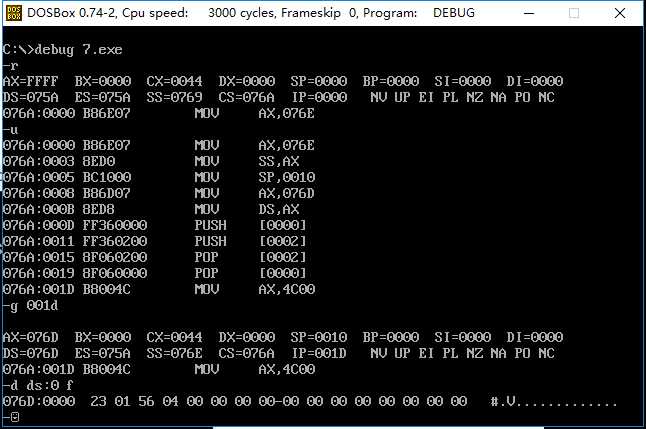Click the '23 01 56 04' dump bytes

(x=134, y=401)
